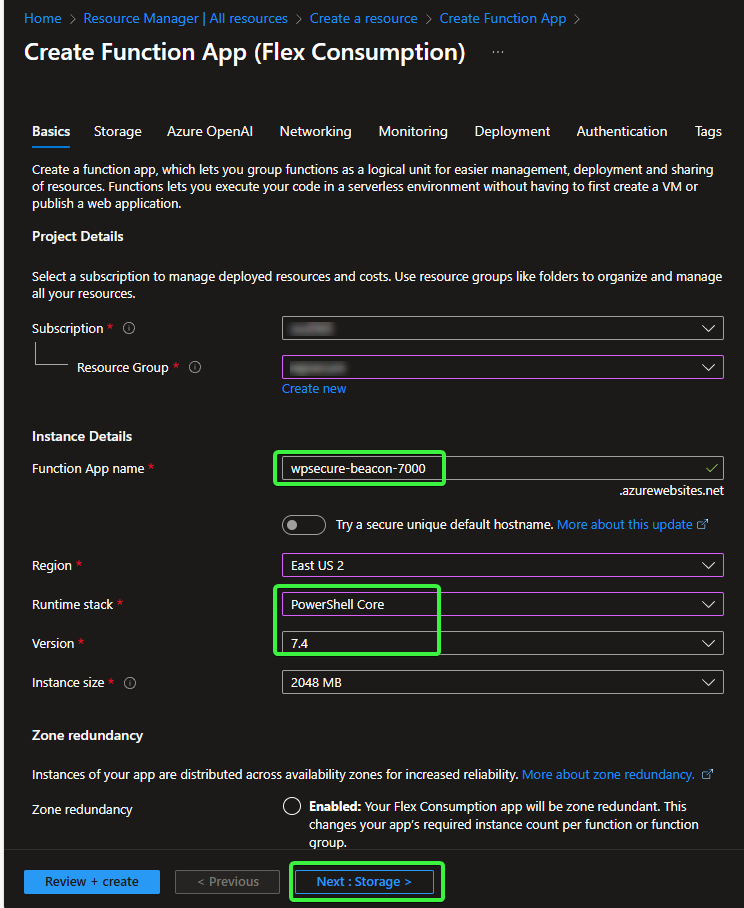Image resolution: width=744 pixels, height=908 pixels.
Task: Click the info icon beside Resource Group
Action: click(x=195, y=368)
